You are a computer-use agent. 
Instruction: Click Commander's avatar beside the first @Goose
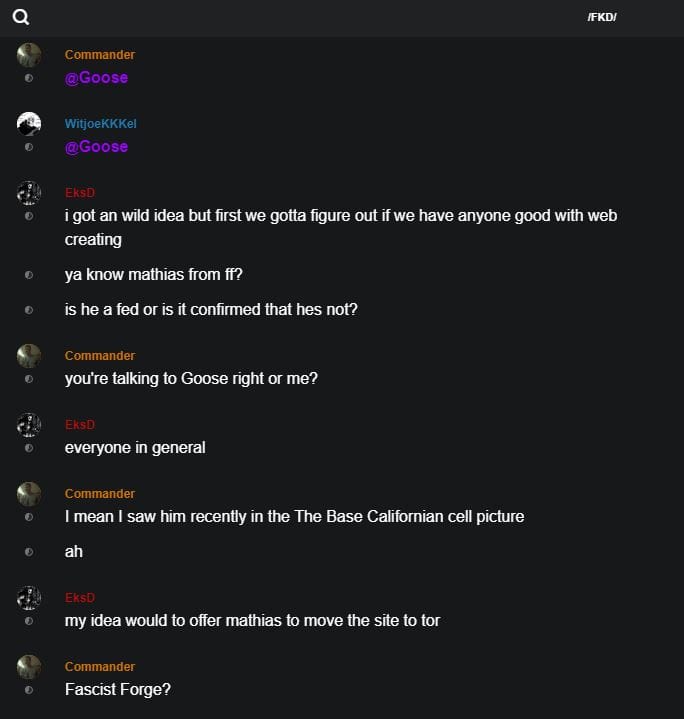pos(29,55)
